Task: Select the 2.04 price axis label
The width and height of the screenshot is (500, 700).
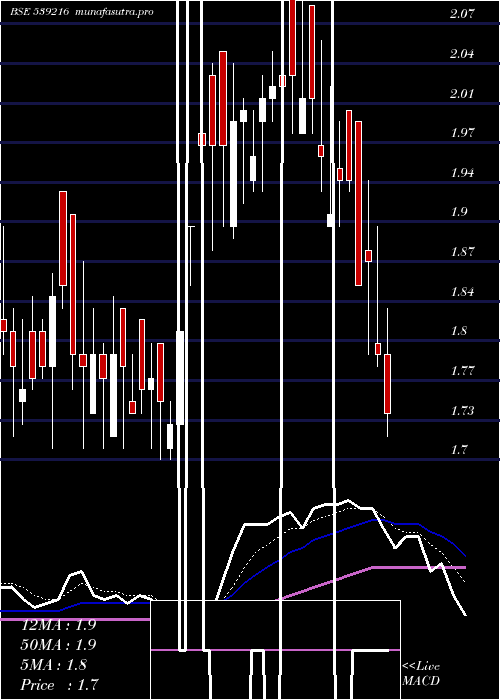Action: coord(462,54)
